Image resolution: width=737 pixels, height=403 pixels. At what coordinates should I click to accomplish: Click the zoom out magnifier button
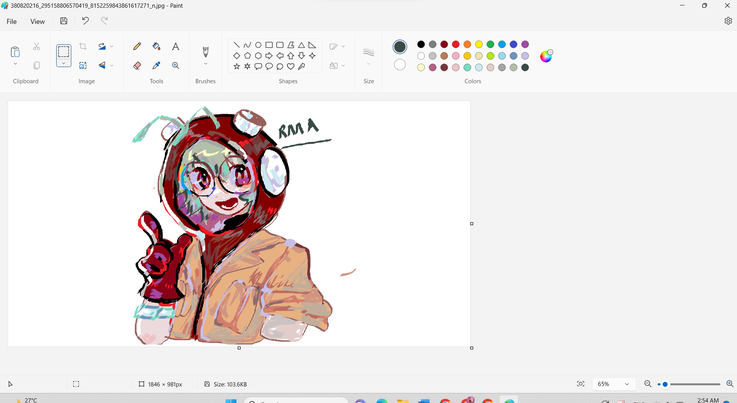[x=648, y=384]
